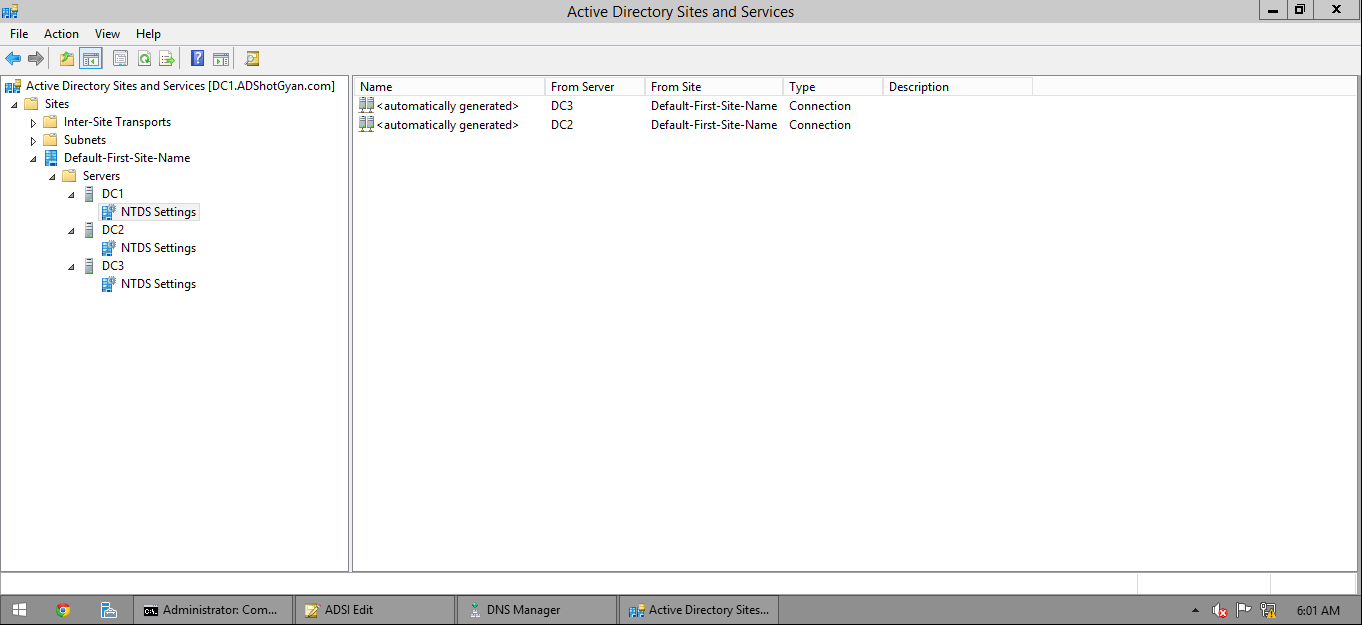Viewport: 1362px width, 625px height.
Task: Select Active Directory Sites and Services root node
Action: click(180, 86)
